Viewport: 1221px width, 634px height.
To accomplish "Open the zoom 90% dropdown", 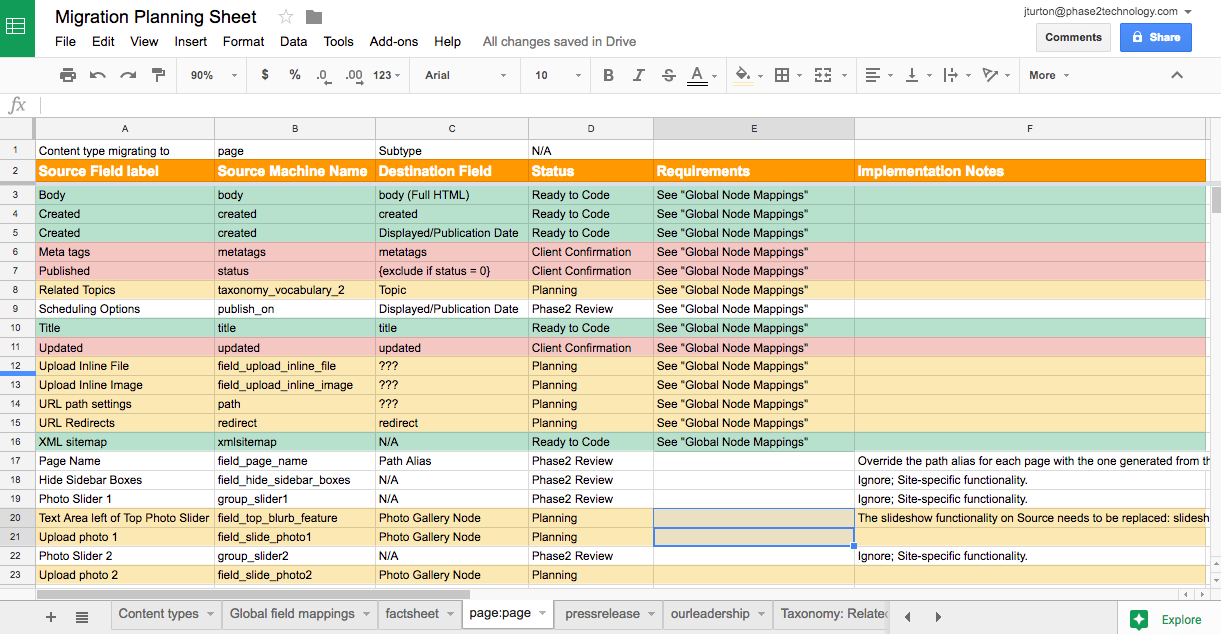I will [213, 75].
